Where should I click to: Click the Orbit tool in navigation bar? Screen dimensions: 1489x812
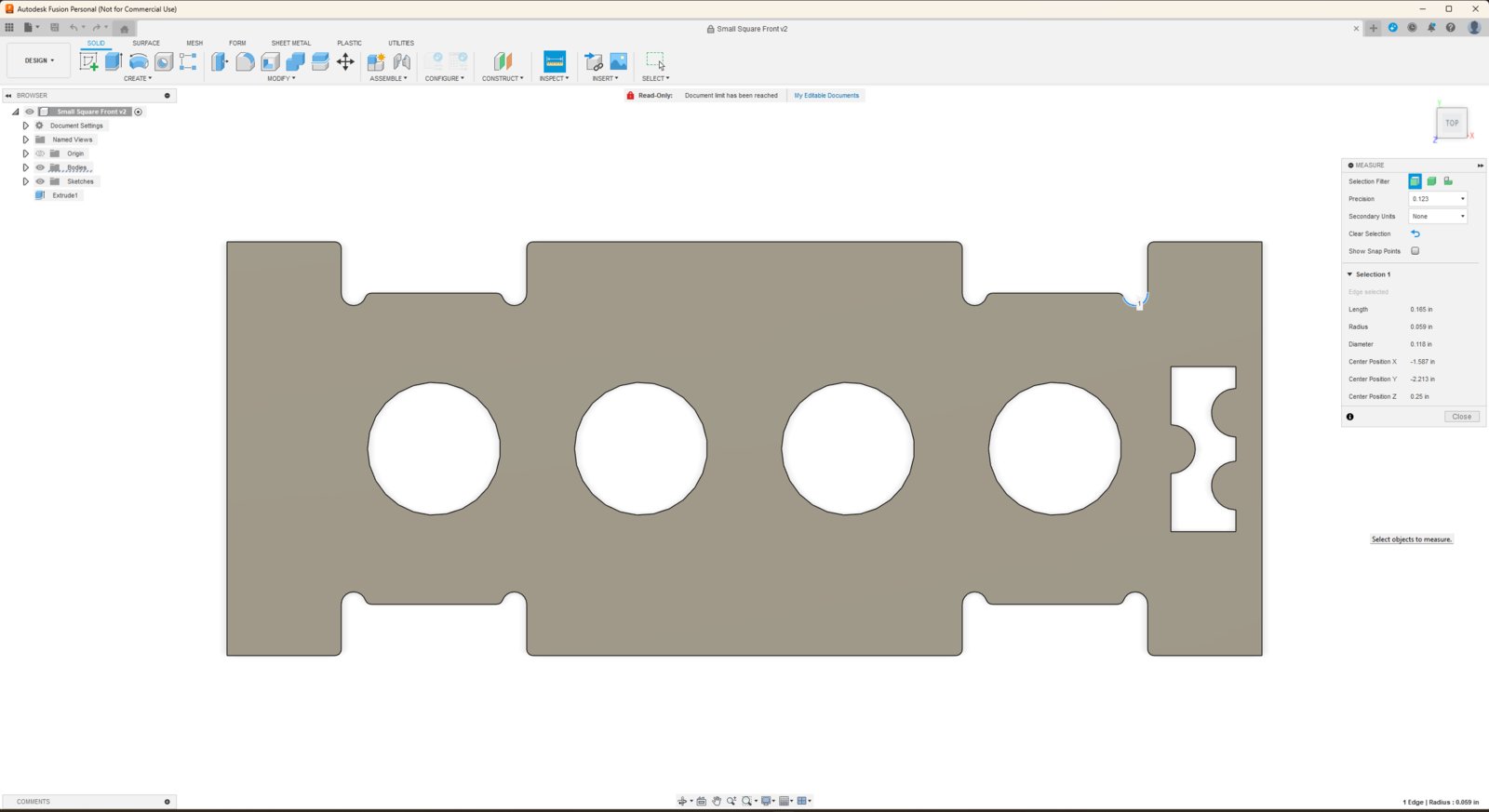click(x=682, y=801)
